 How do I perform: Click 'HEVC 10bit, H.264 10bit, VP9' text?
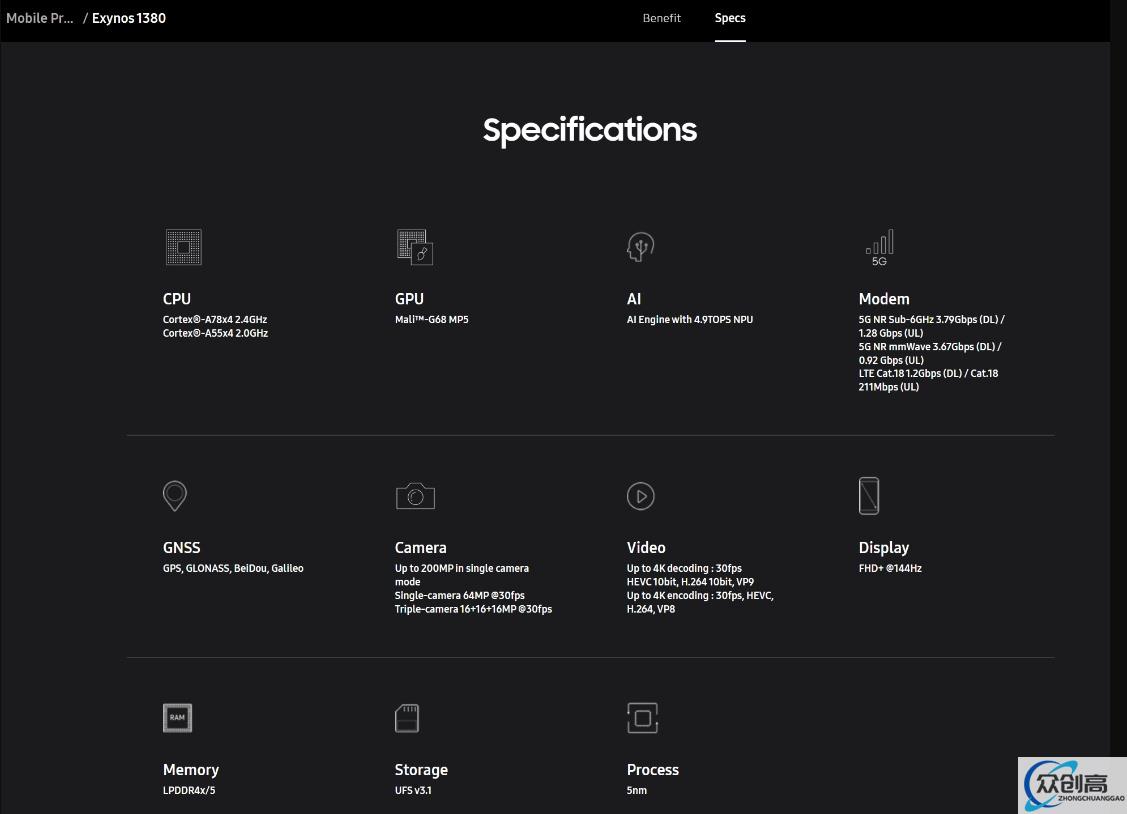(691, 582)
